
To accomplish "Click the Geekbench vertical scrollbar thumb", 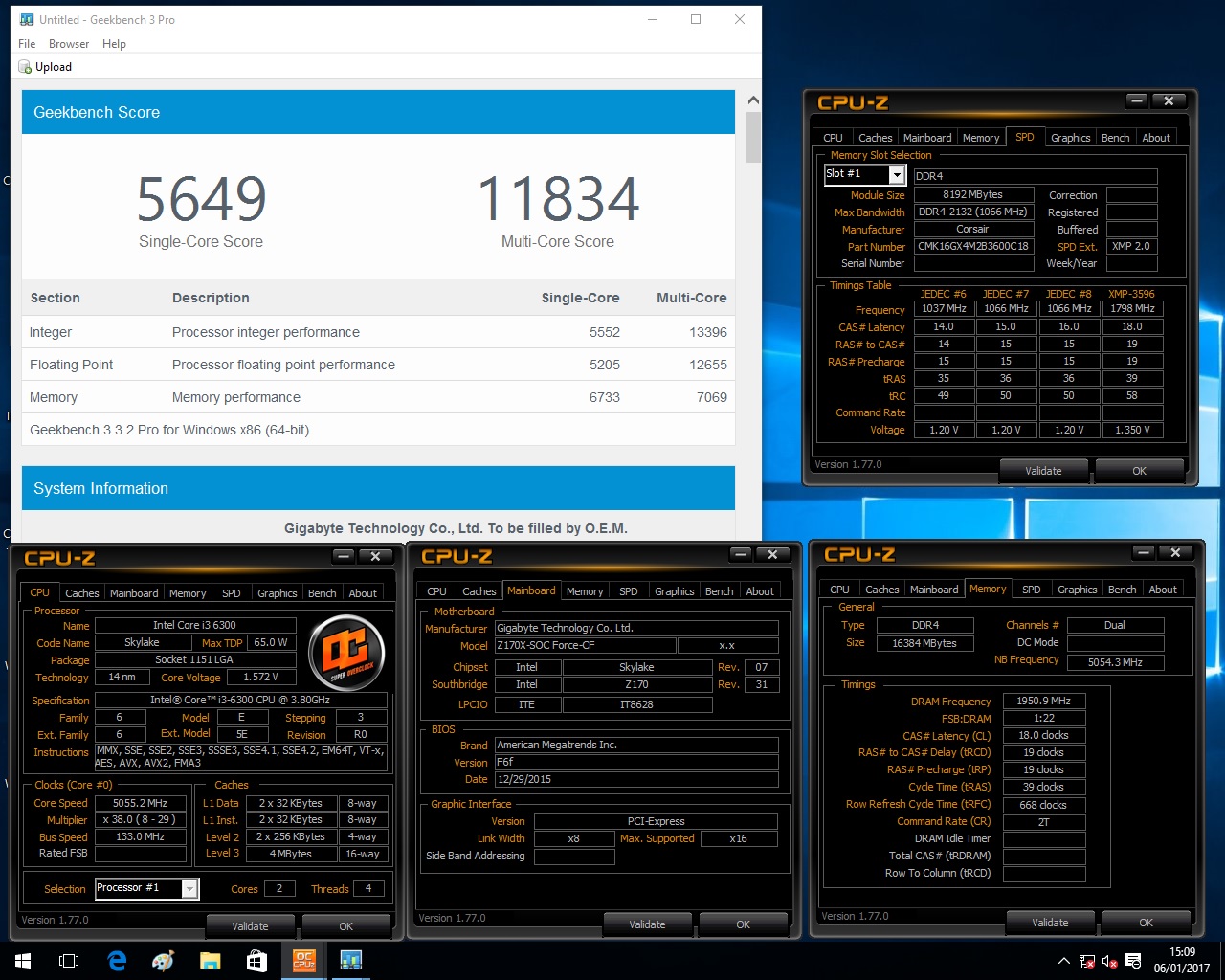I will click(x=753, y=138).
